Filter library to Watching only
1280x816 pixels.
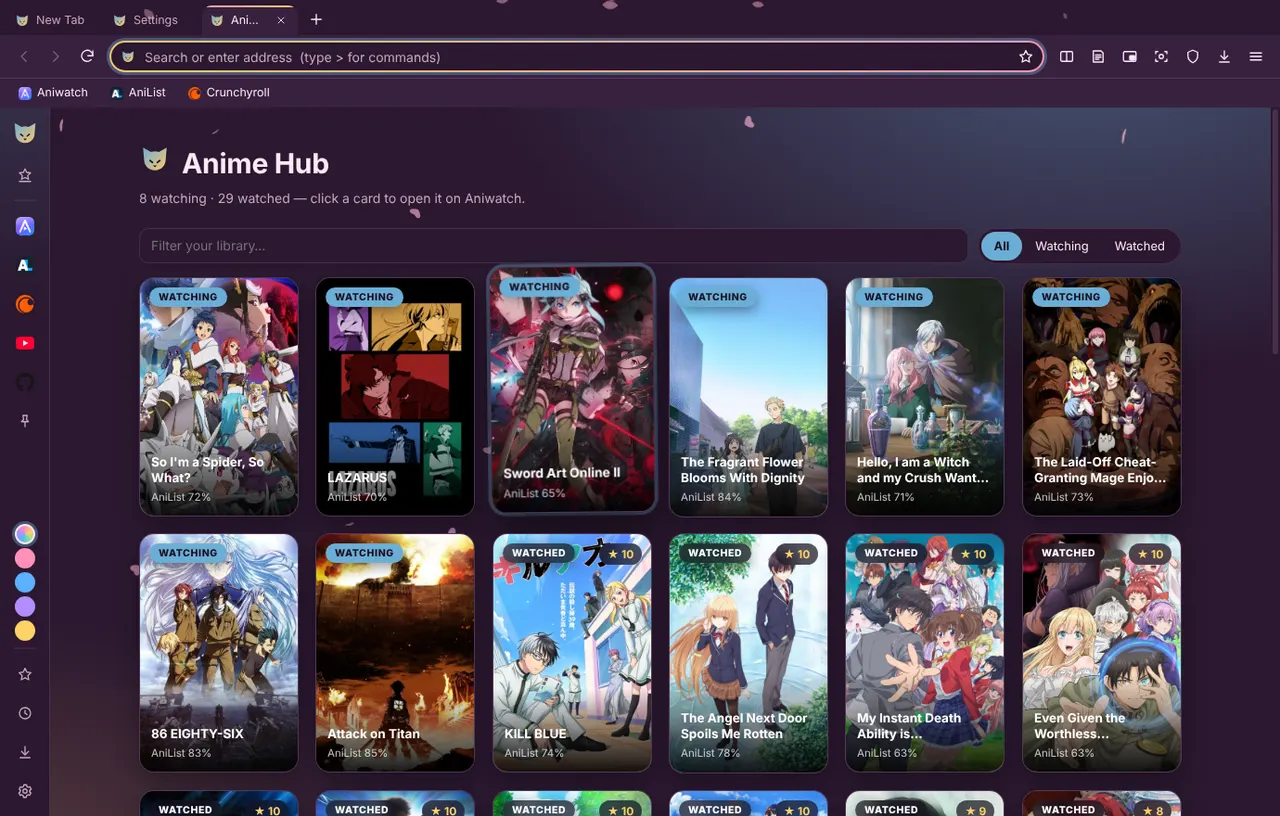1061,246
